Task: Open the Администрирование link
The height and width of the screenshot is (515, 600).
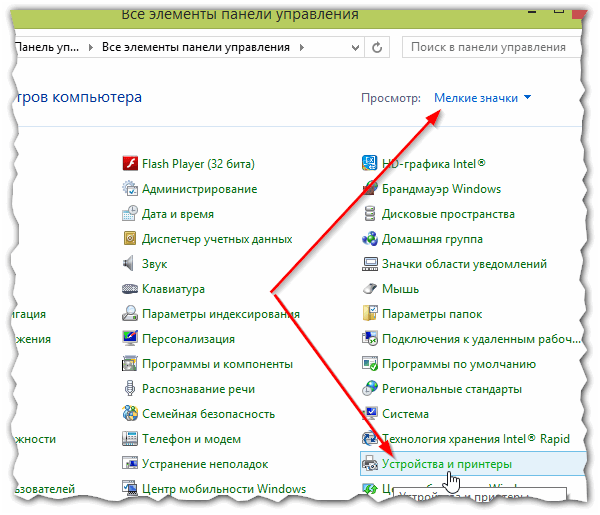Action: pyautogui.click(x=199, y=189)
